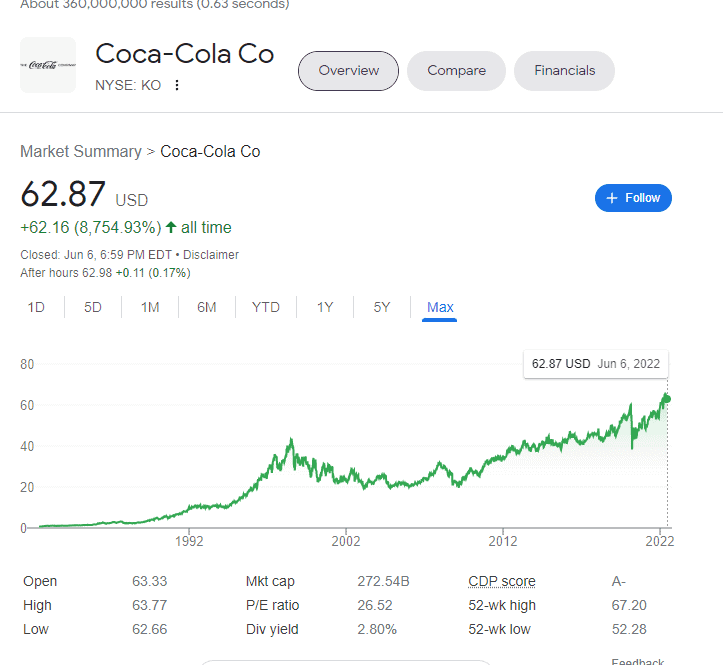Open the three-dot menu beside NYSE: KO
Image resolution: width=723 pixels, height=665 pixels.
pos(177,85)
